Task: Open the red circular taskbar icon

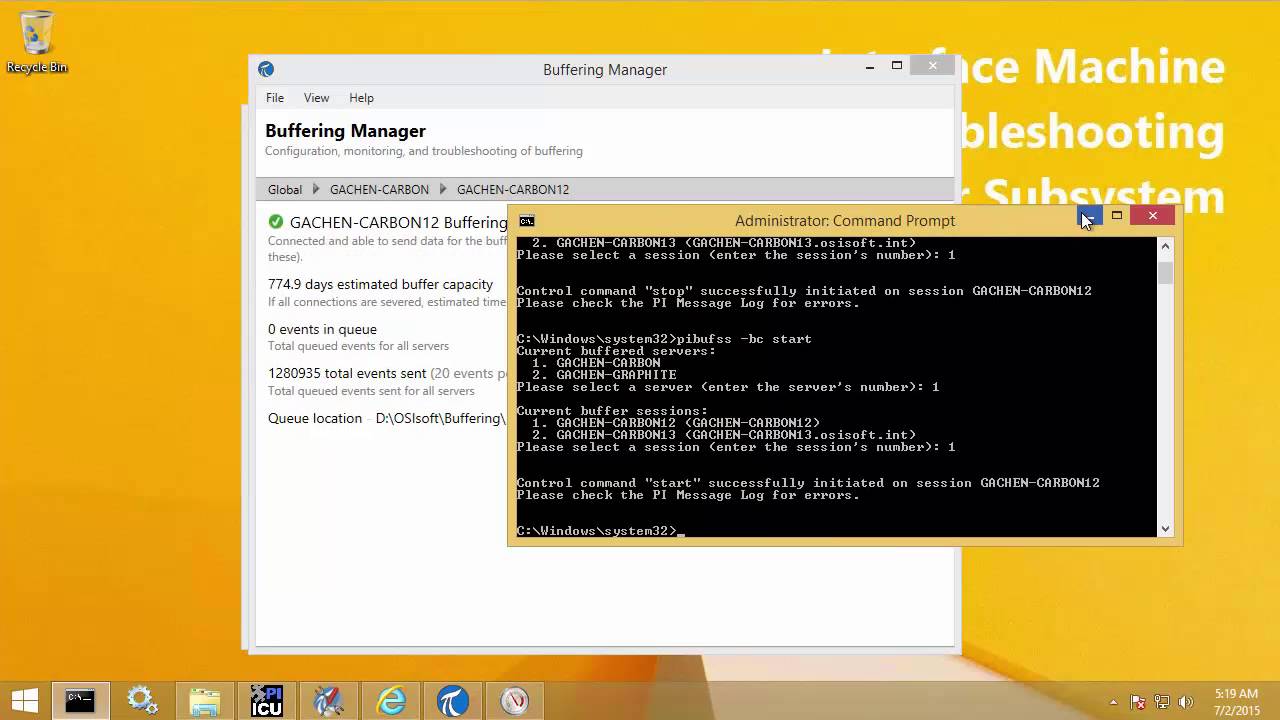Action: pos(515,701)
